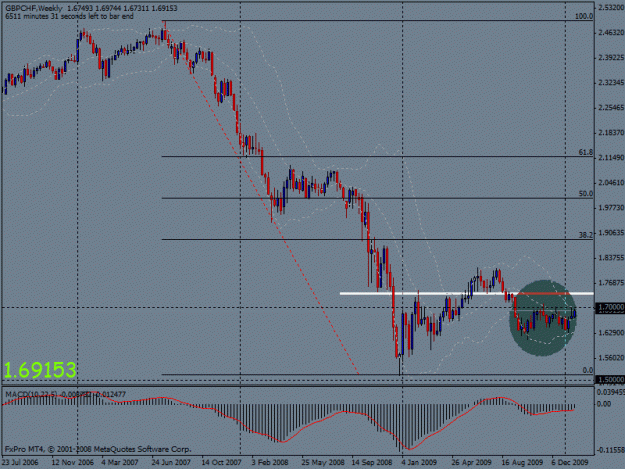Click the 2.39225 price on the scale
This screenshot has width=625, height=469.
tap(611, 58)
